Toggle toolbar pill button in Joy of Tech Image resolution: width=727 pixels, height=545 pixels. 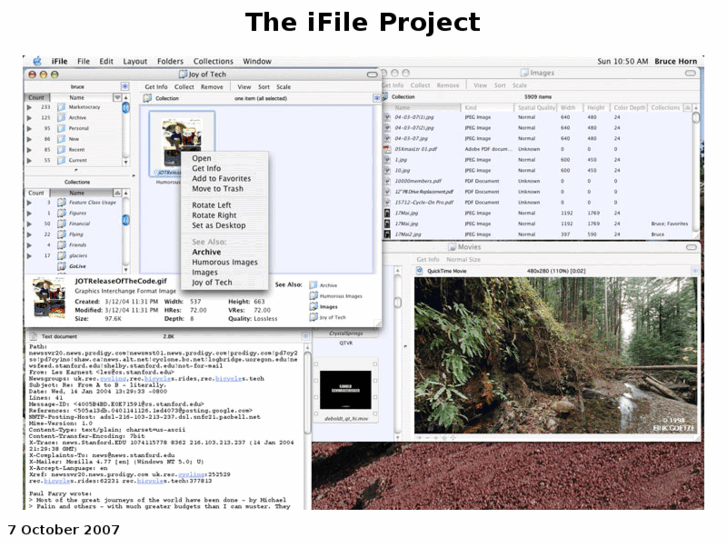pos(372,74)
